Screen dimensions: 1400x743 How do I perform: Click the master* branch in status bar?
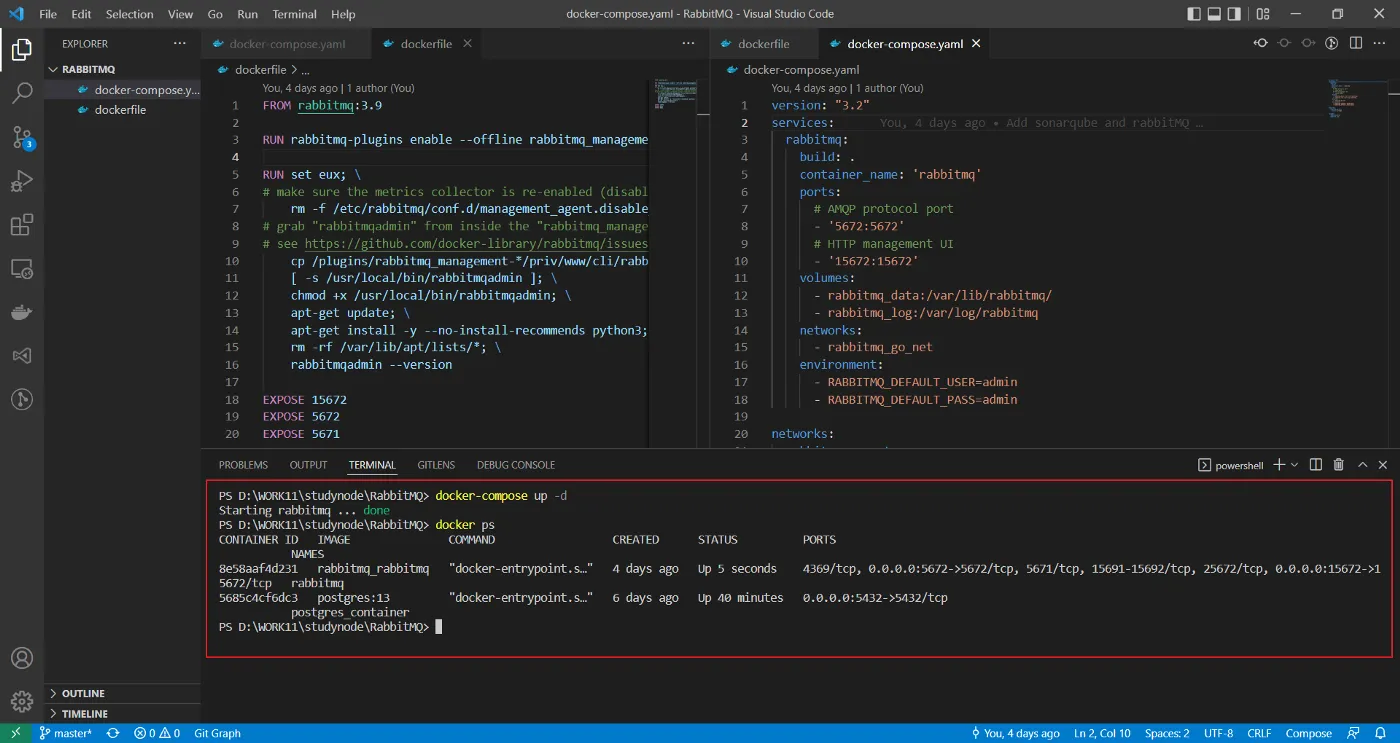point(65,733)
